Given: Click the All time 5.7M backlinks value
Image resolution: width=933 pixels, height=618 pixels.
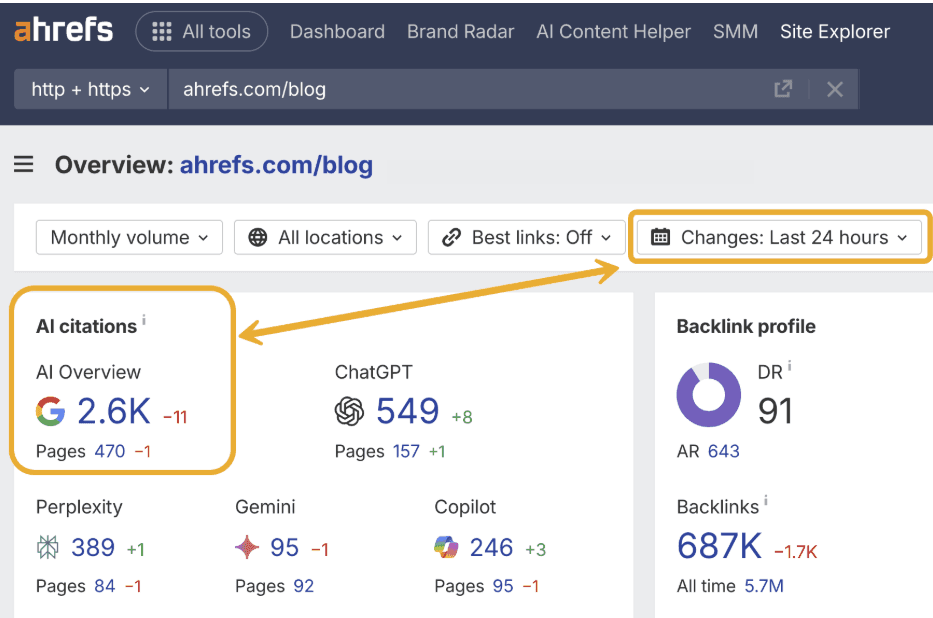Looking at the screenshot, I should point(764,586).
